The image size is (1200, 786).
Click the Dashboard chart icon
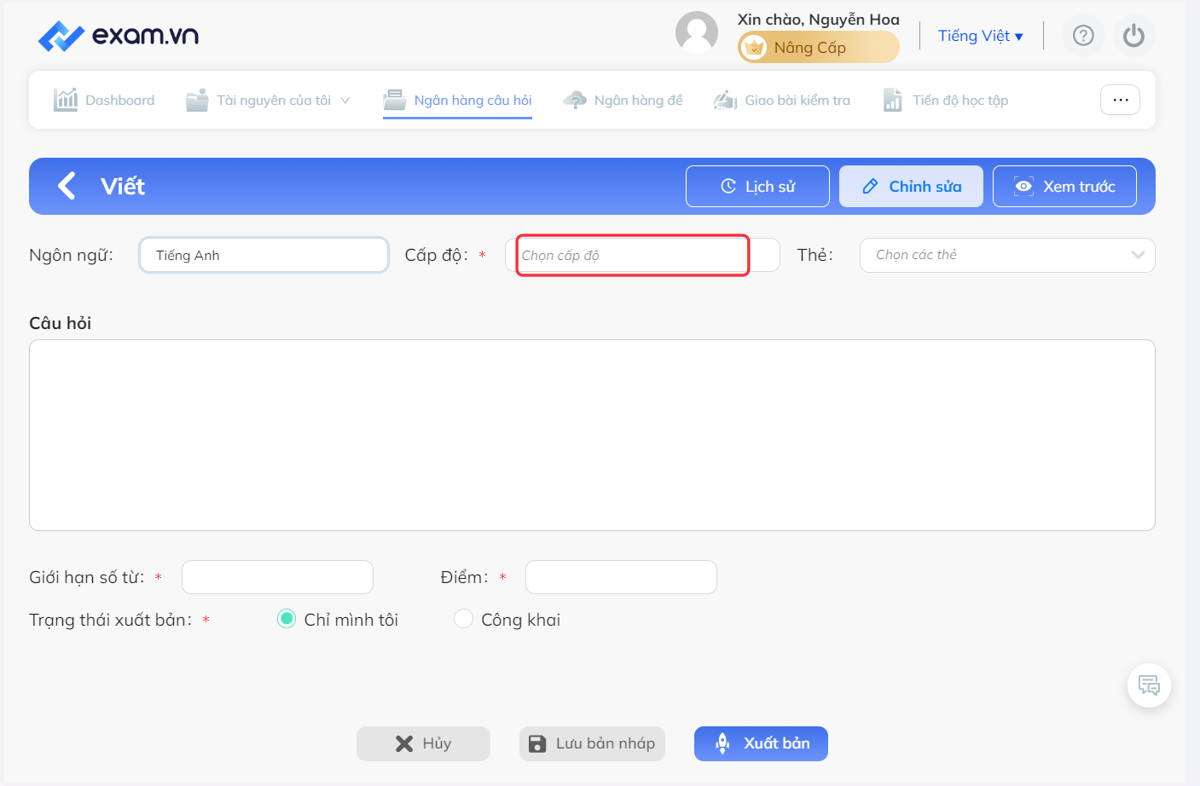point(66,100)
